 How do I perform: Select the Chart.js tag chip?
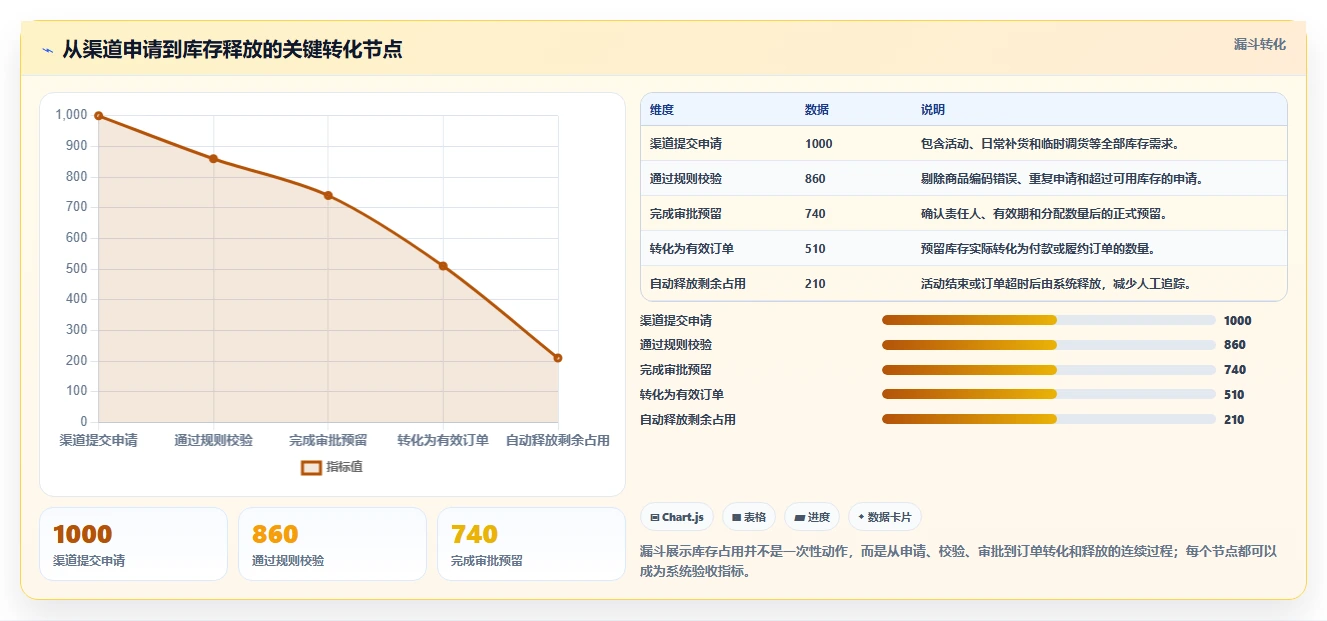point(677,517)
